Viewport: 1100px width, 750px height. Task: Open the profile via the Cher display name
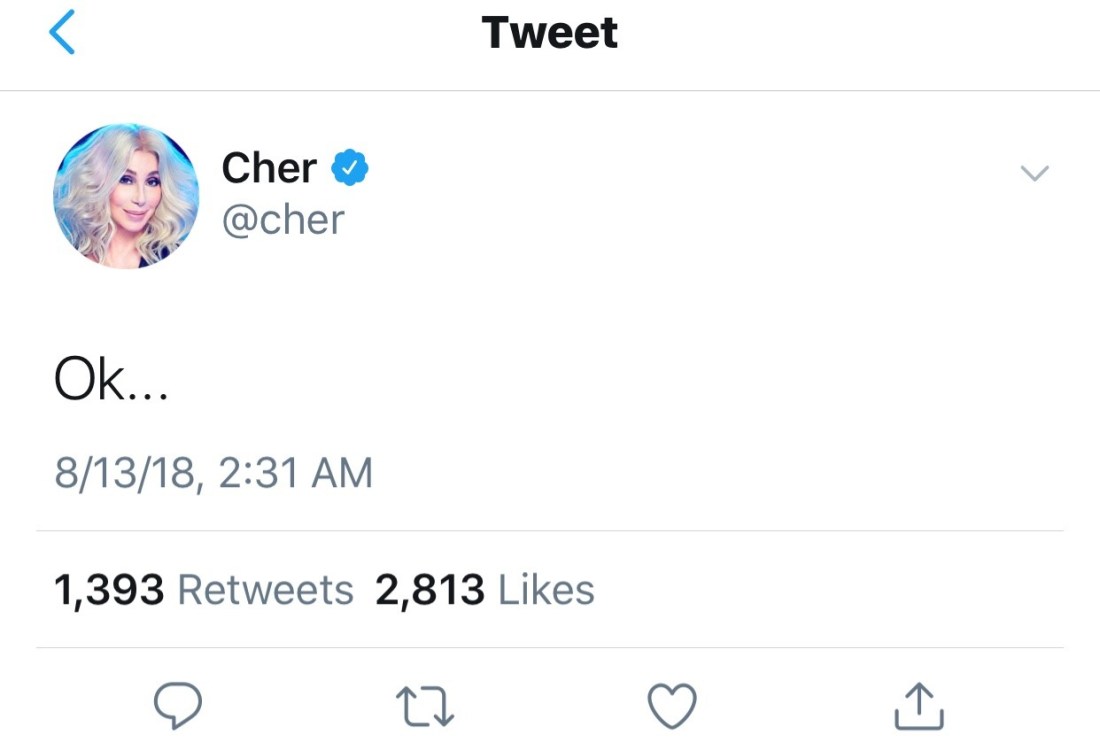[269, 168]
